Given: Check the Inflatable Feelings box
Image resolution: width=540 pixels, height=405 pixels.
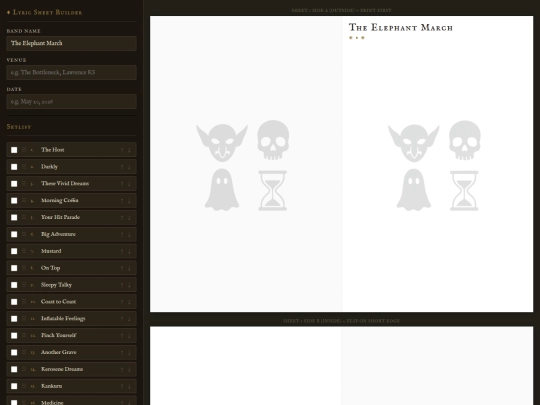Looking at the screenshot, I should (14, 319).
